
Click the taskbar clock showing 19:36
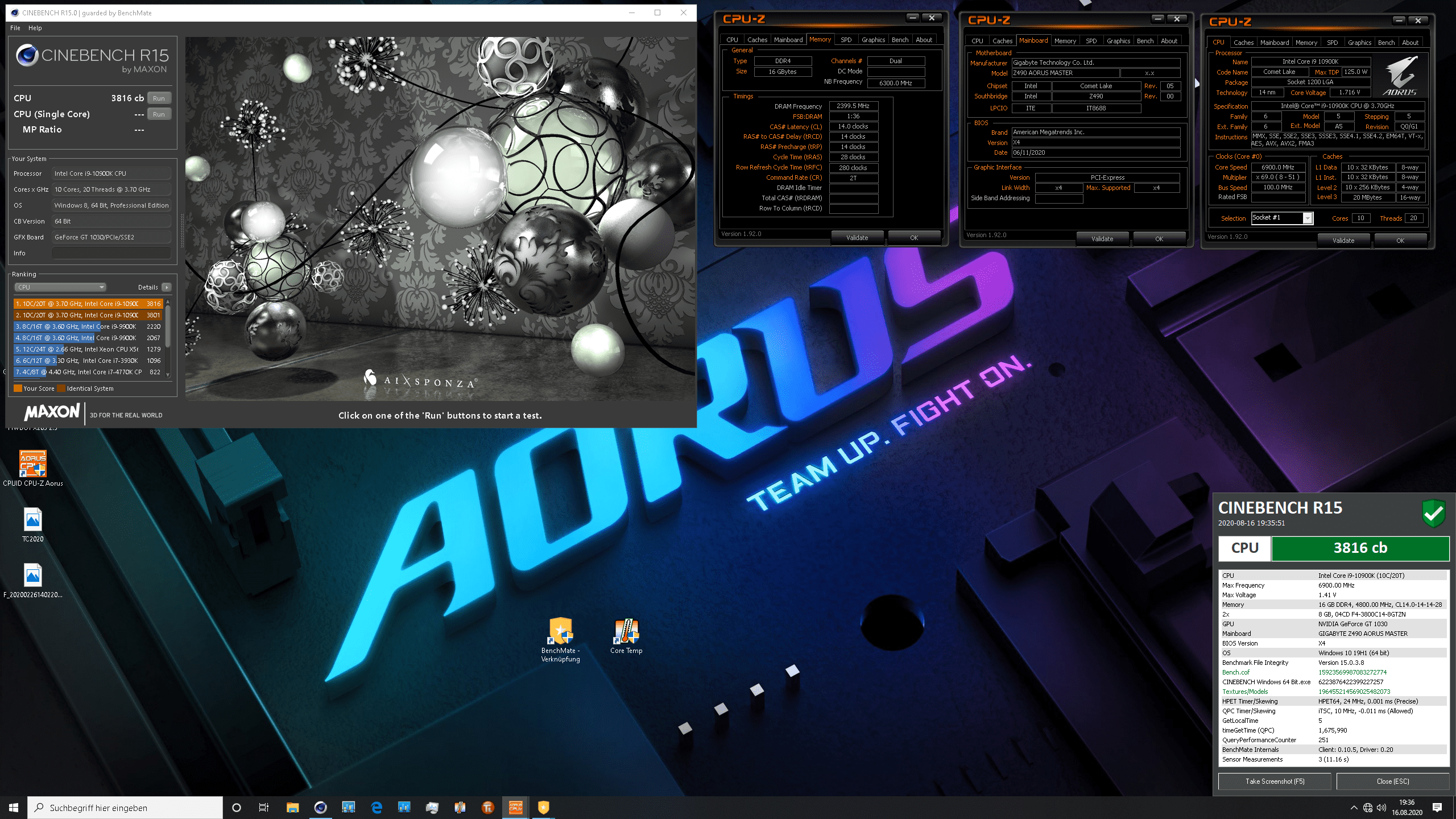point(1407,808)
